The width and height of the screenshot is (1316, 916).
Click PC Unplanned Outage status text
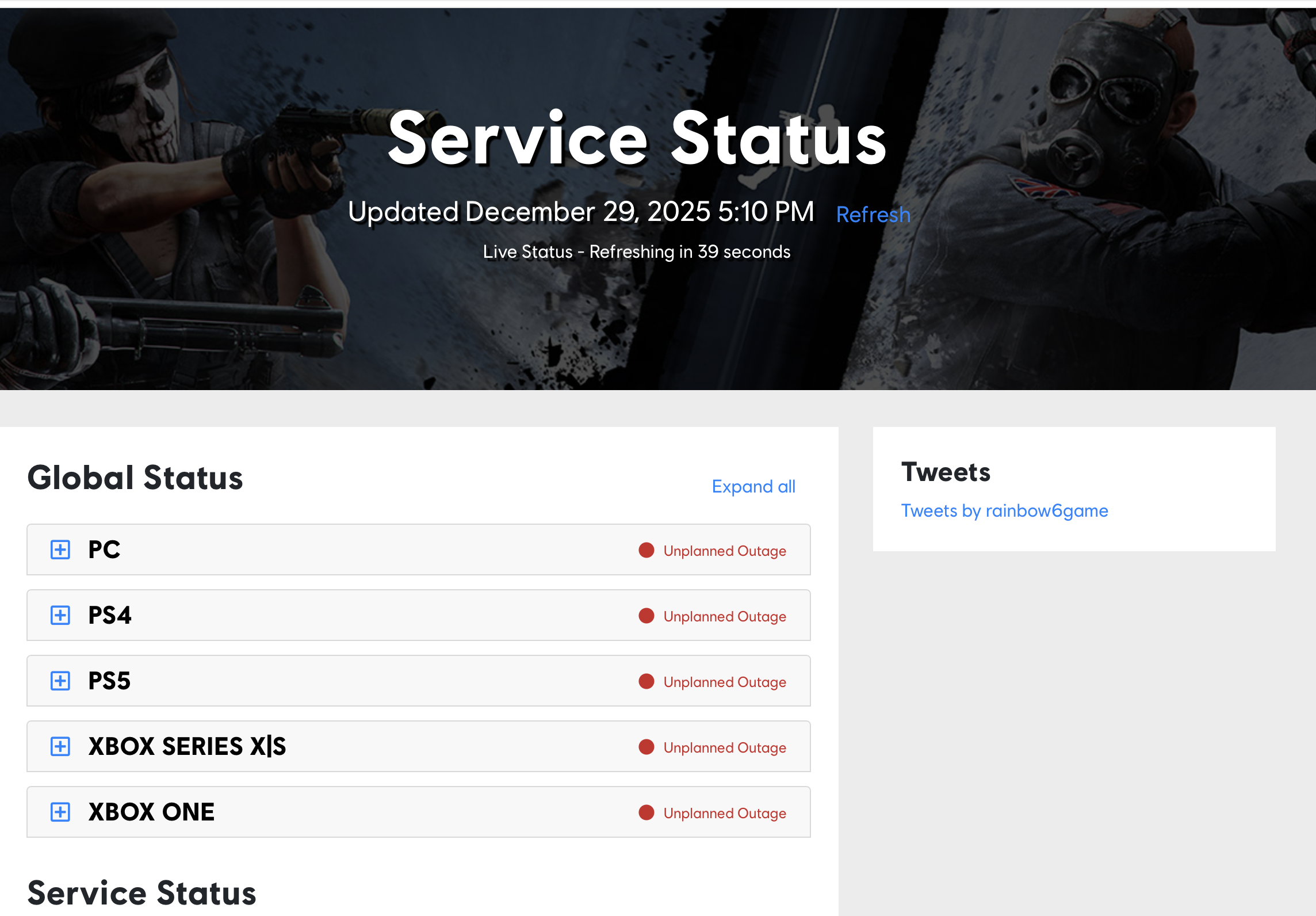coord(724,551)
